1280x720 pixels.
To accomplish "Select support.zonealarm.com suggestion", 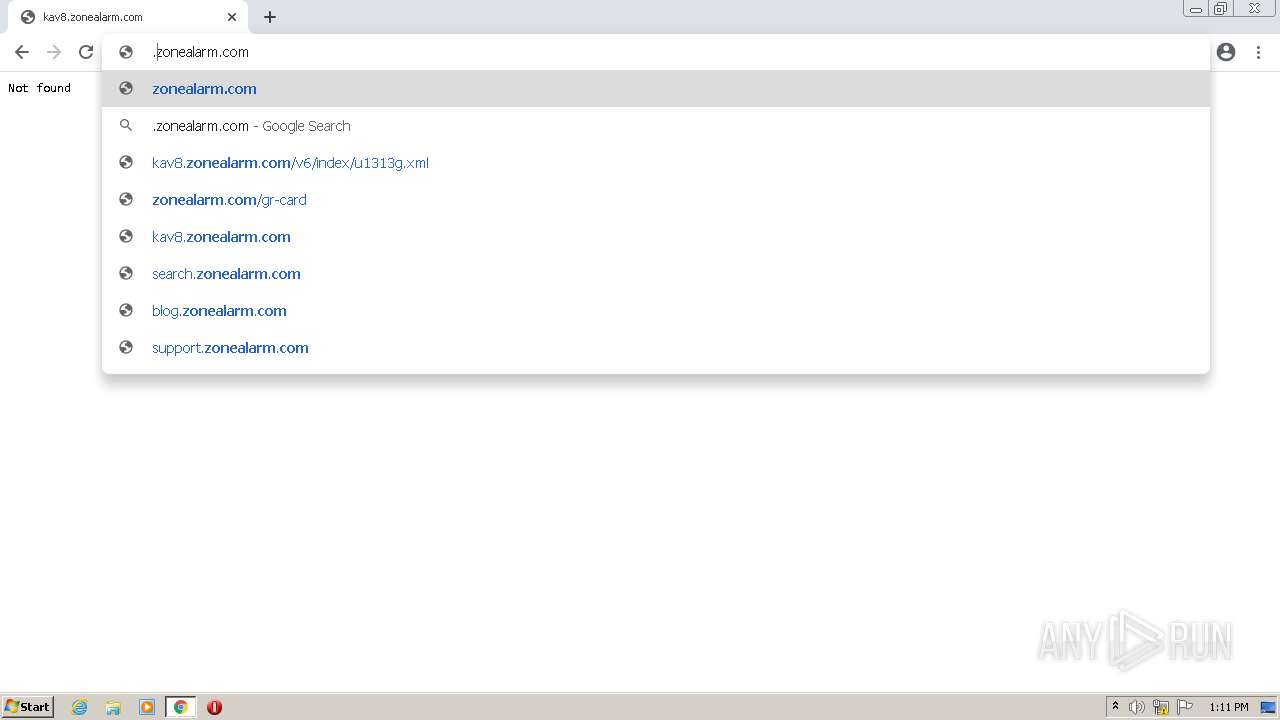I will 656,348.
